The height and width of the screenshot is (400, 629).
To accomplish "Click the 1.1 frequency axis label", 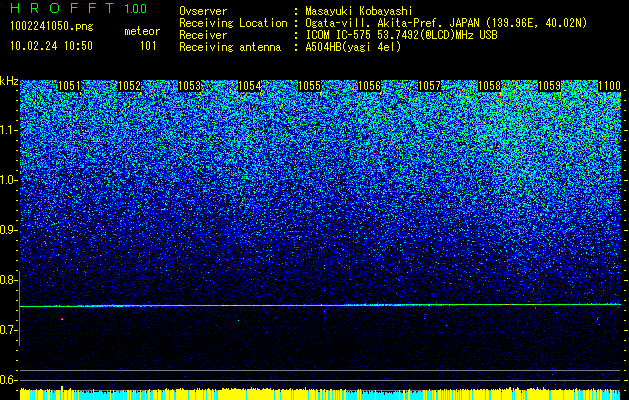I will (x=8, y=130).
